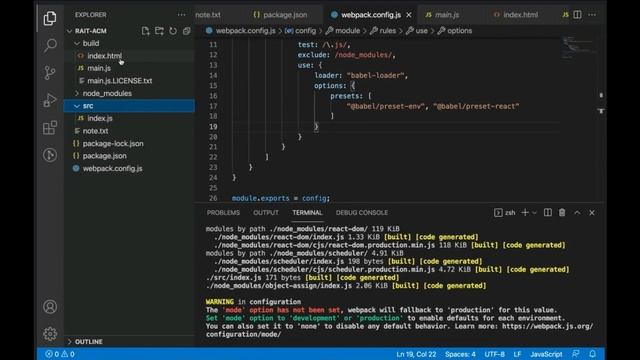
Task: Open editor more actions ellipsis
Action: click(592, 15)
